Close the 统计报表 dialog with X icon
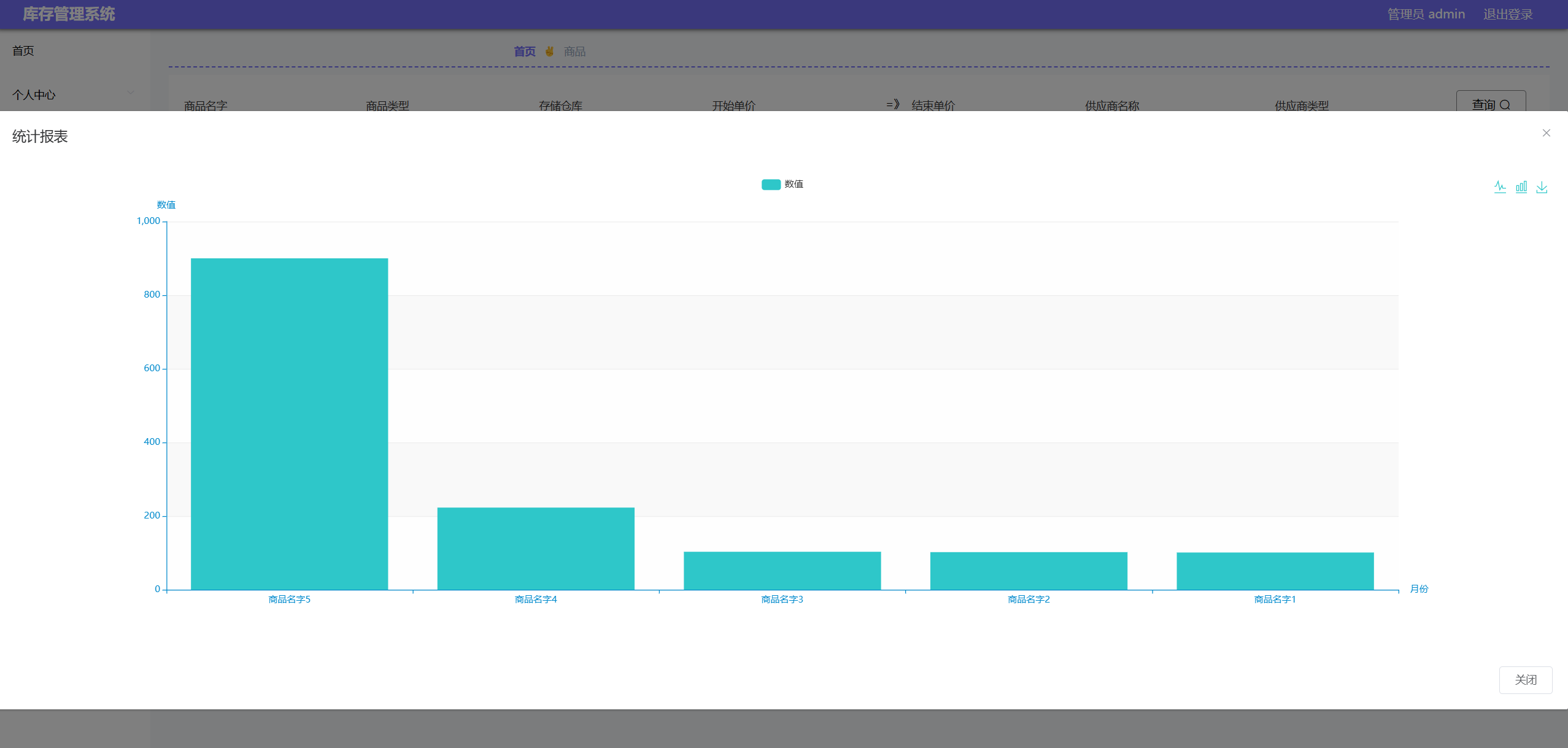The image size is (1568, 748). pyautogui.click(x=1546, y=133)
